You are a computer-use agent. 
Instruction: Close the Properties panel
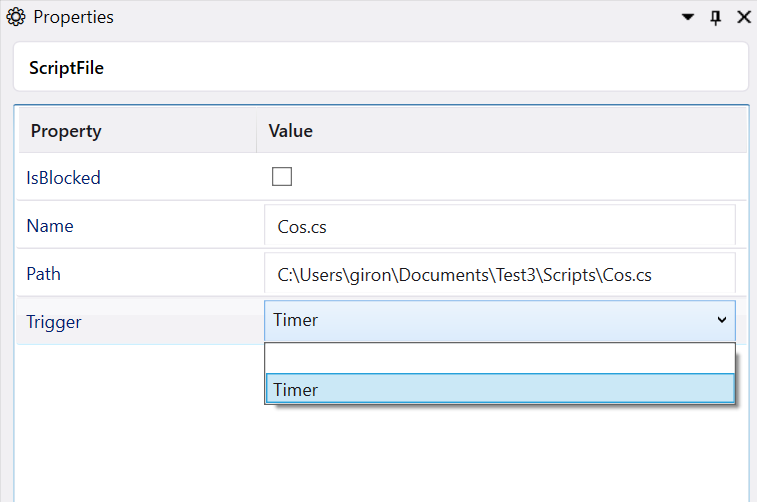[x=744, y=17]
